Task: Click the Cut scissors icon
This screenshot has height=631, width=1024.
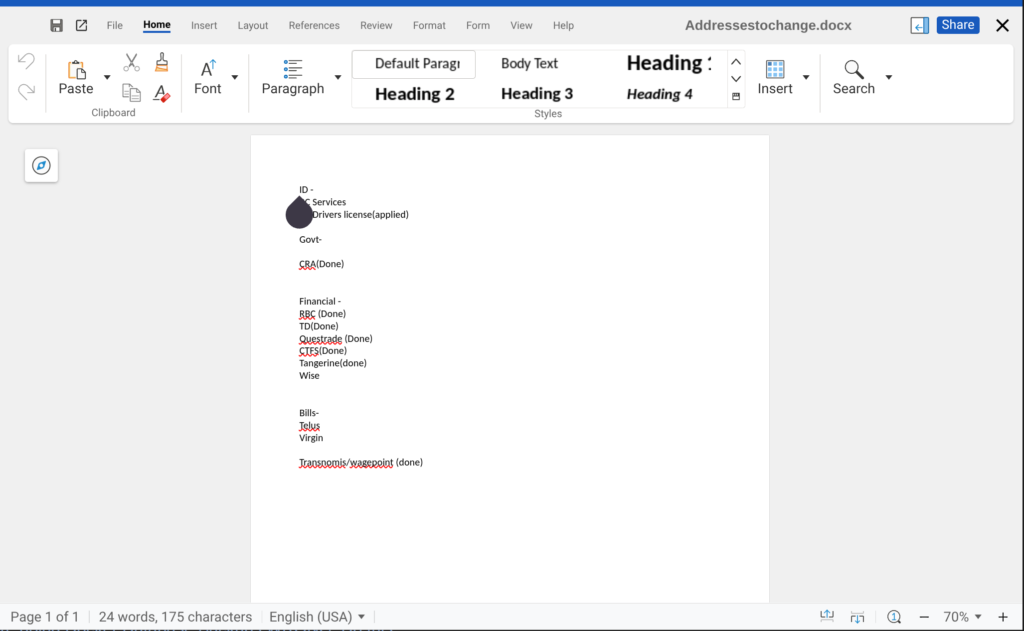Action: 131,63
